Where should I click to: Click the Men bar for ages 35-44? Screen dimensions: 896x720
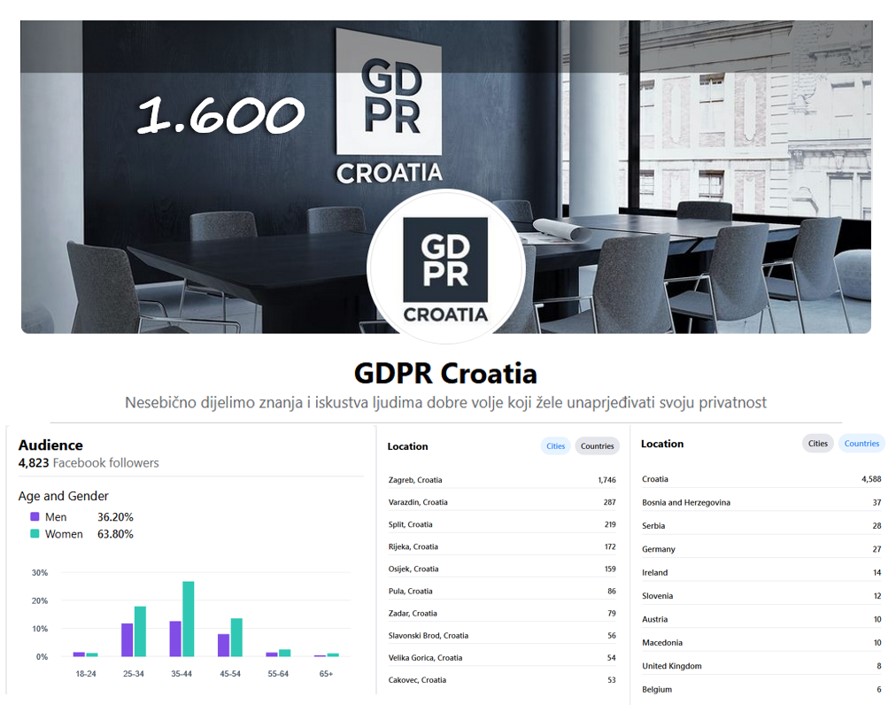[175, 639]
